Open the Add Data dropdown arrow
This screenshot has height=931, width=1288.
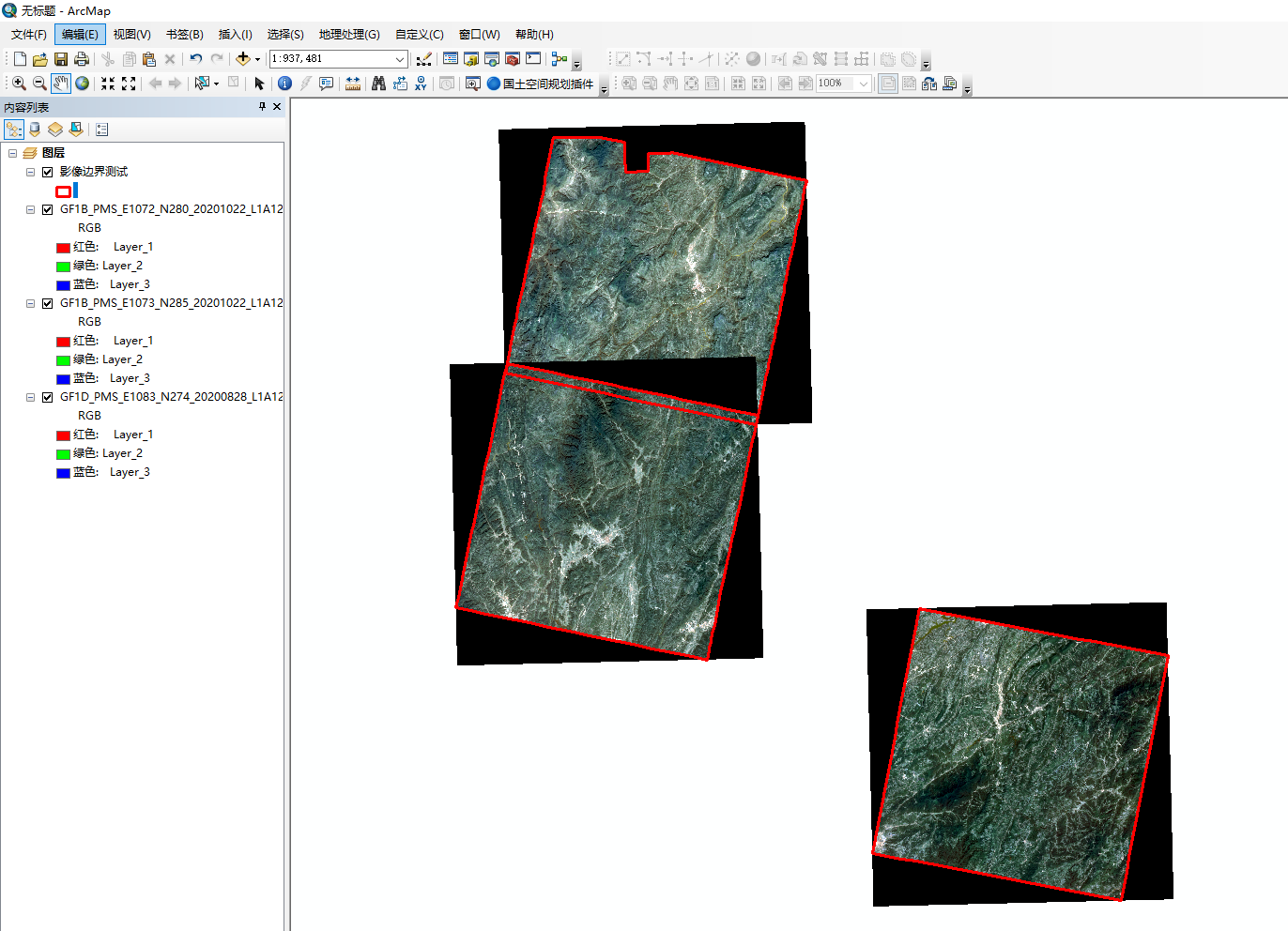(x=257, y=59)
